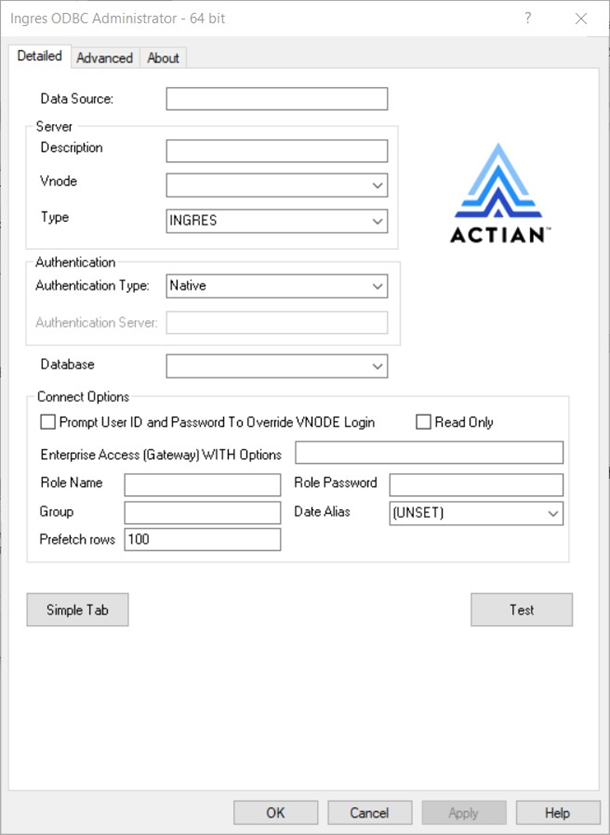The height and width of the screenshot is (835, 610).
Task: Focus the Prefetch rows input field
Action: click(x=202, y=540)
